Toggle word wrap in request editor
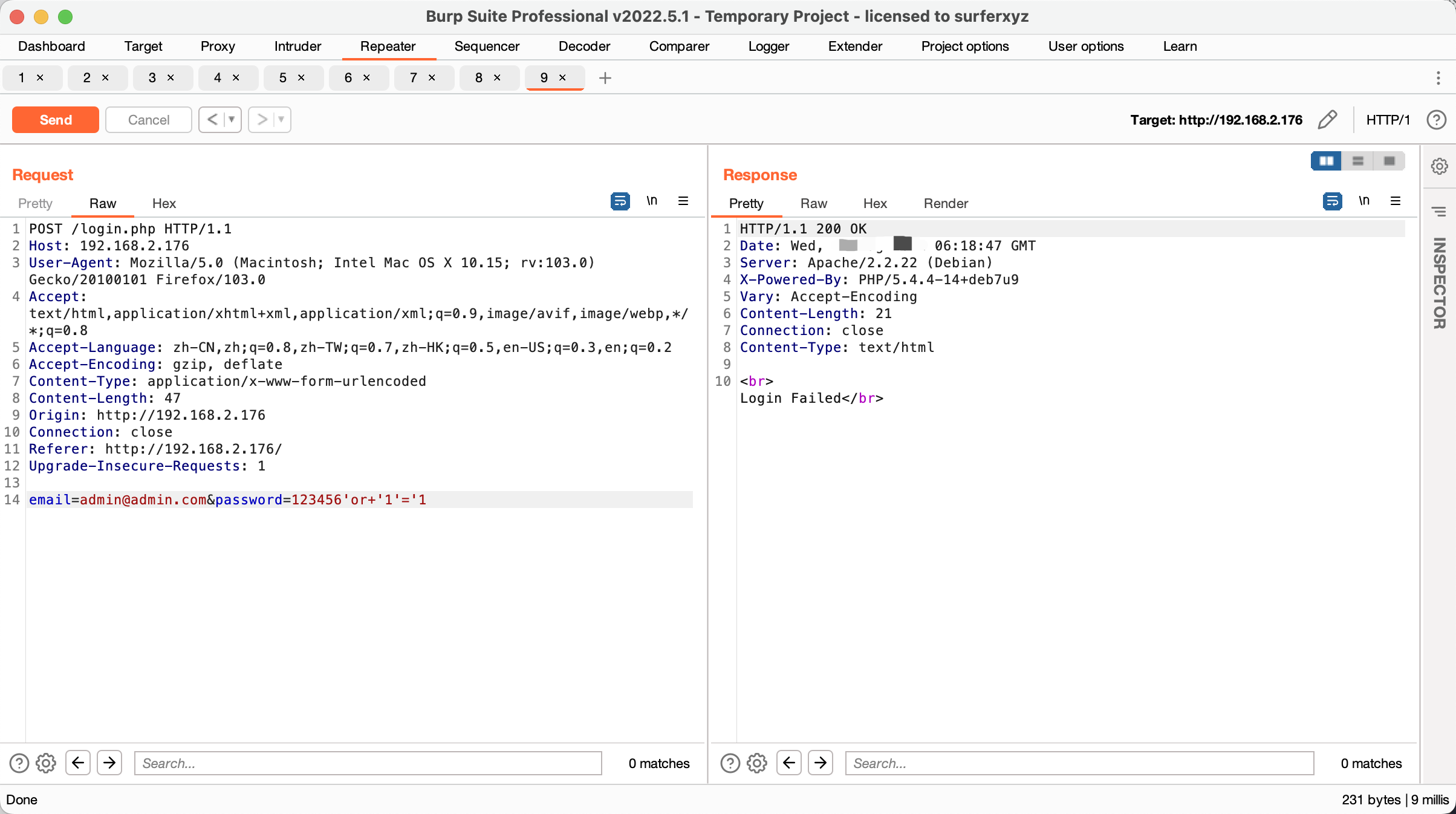Image resolution: width=1456 pixels, height=814 pixels. 620,201
